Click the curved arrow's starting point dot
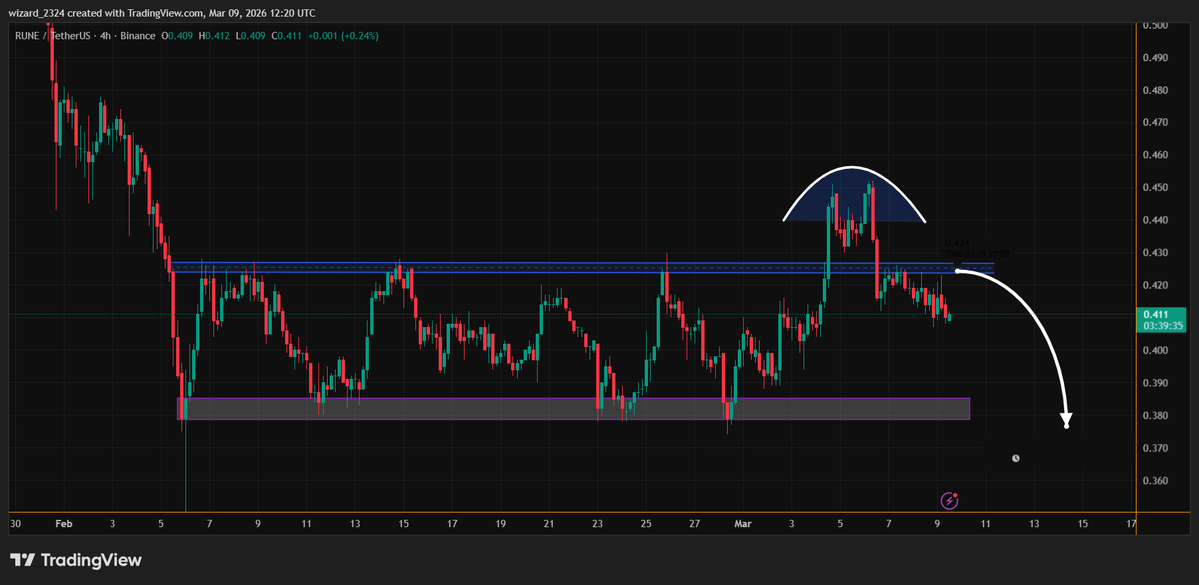Viewport: 1199px width, 585px height. click(958, 270)
